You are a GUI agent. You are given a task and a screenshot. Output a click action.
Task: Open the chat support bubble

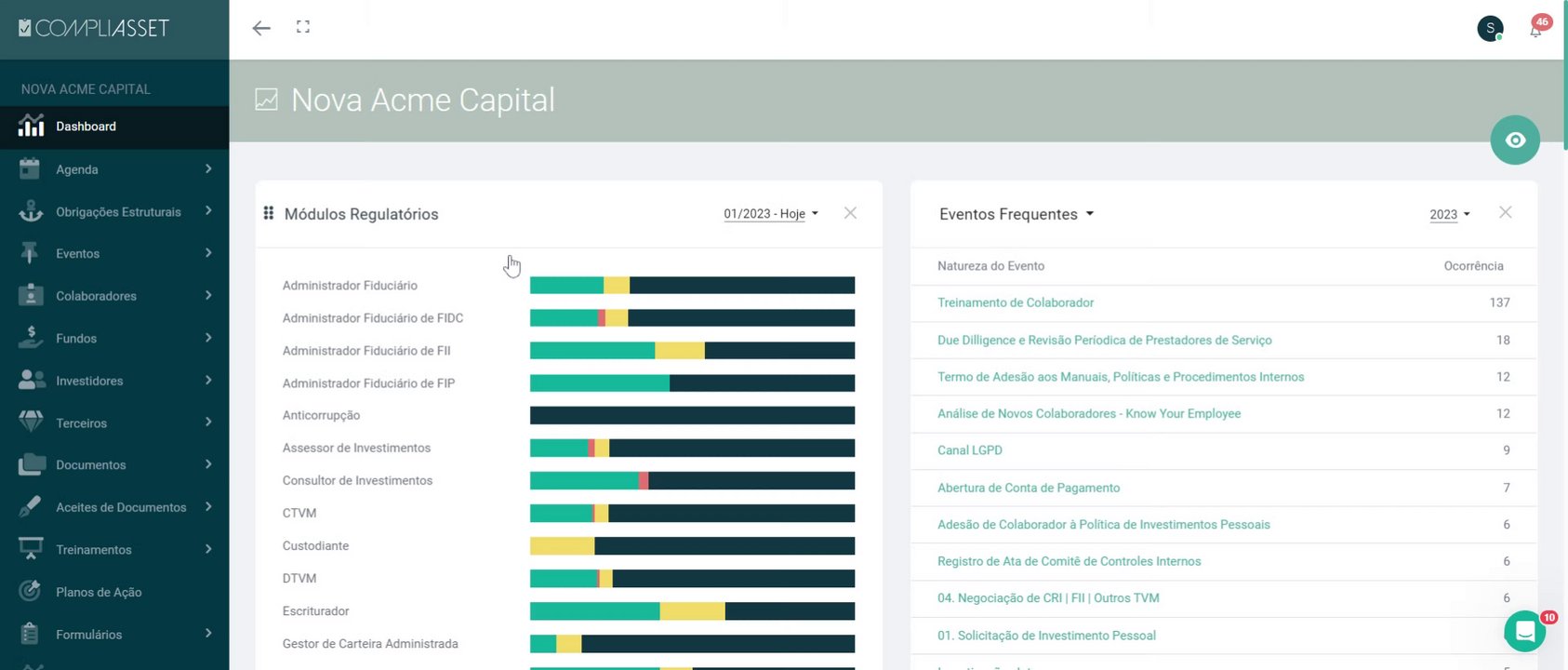[x=1524, y=632]
